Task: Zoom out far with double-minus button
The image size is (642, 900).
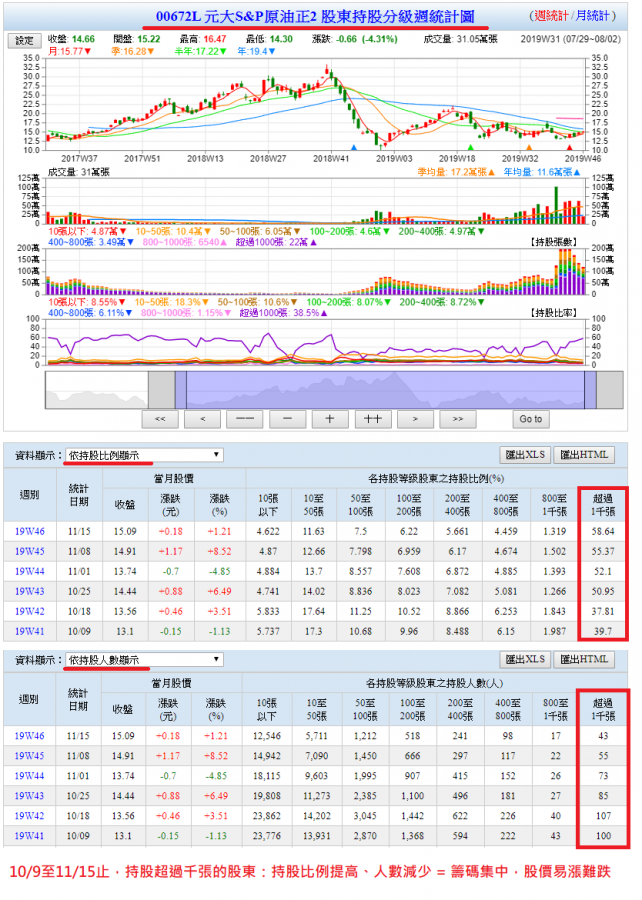Action: (245, 419)
